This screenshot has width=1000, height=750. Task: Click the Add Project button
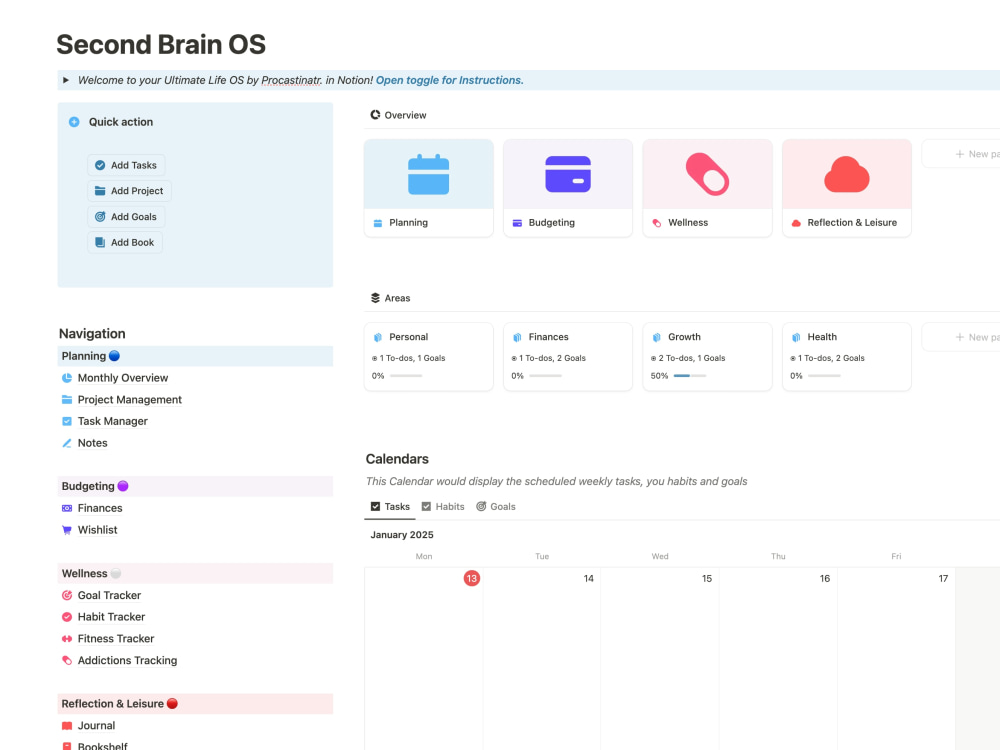129,191
